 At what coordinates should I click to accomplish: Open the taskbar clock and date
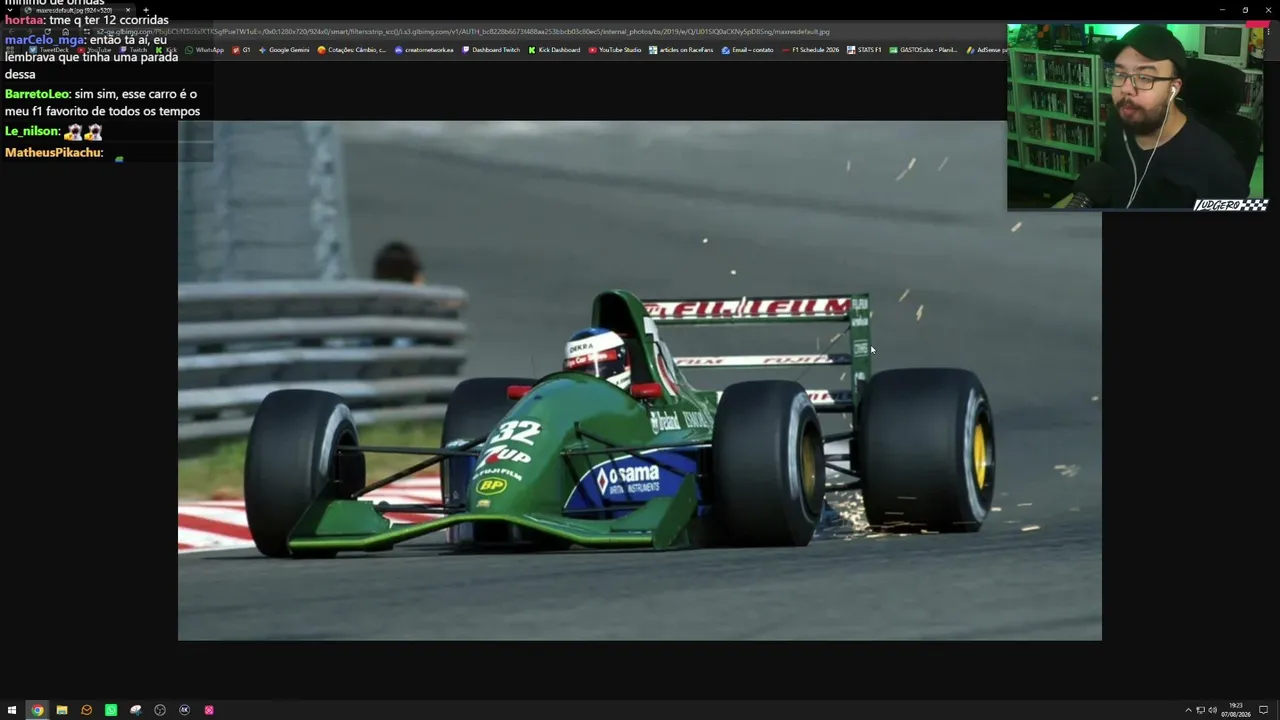[1236, 710]
